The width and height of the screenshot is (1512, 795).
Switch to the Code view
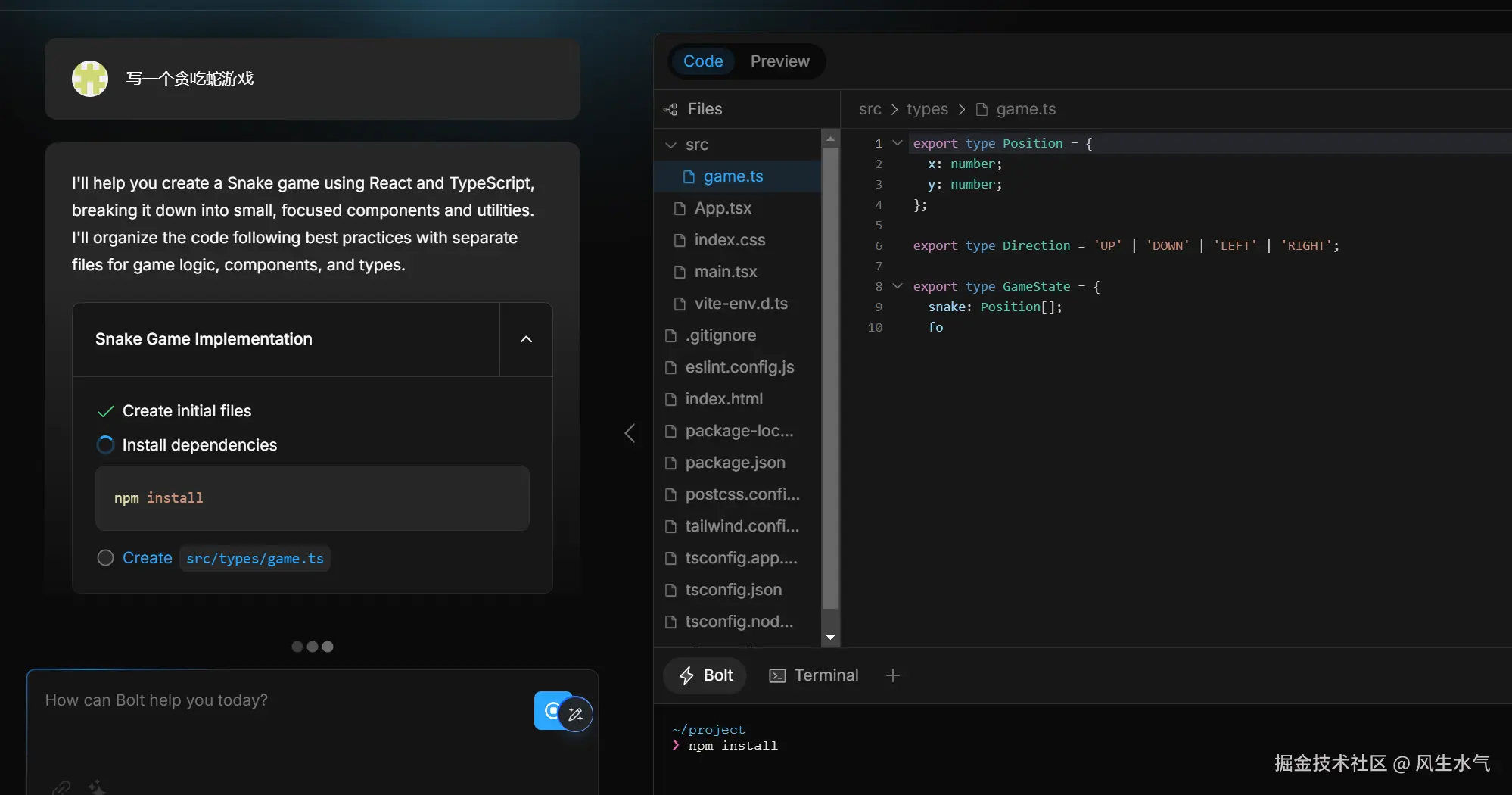[x=703, y=61]
